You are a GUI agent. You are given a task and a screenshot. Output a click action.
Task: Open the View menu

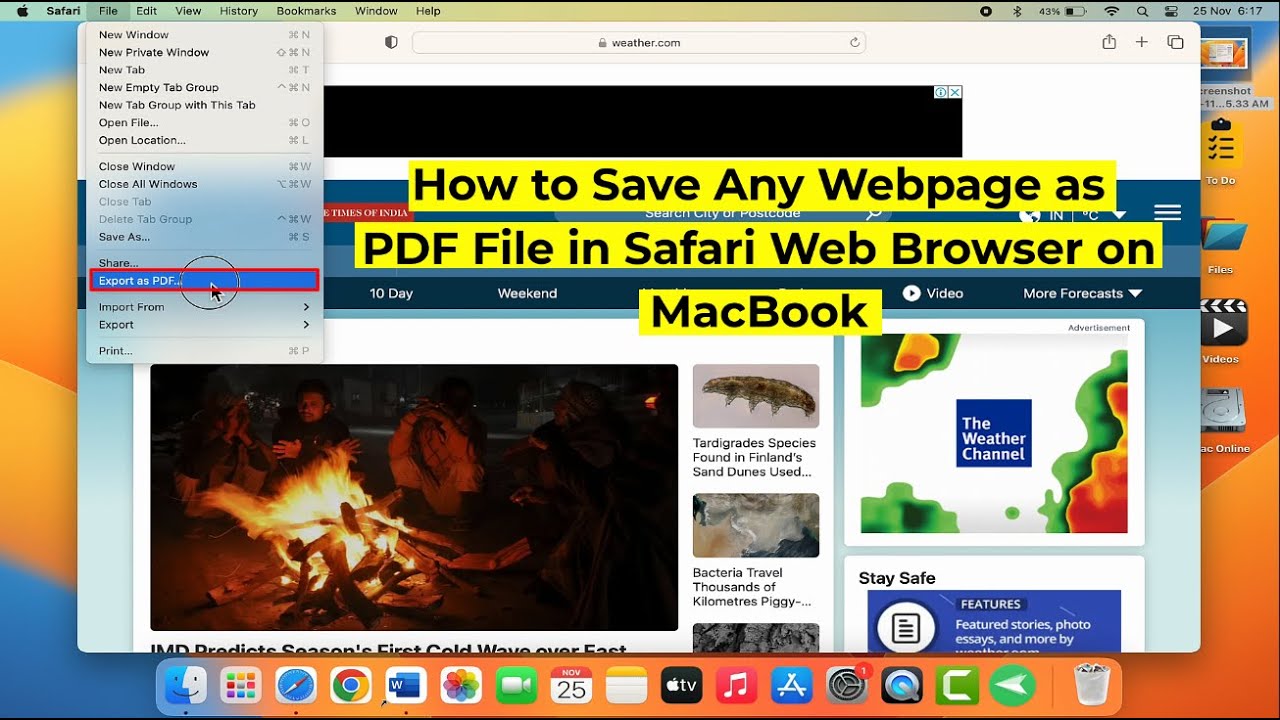click(x=188, y=11)
